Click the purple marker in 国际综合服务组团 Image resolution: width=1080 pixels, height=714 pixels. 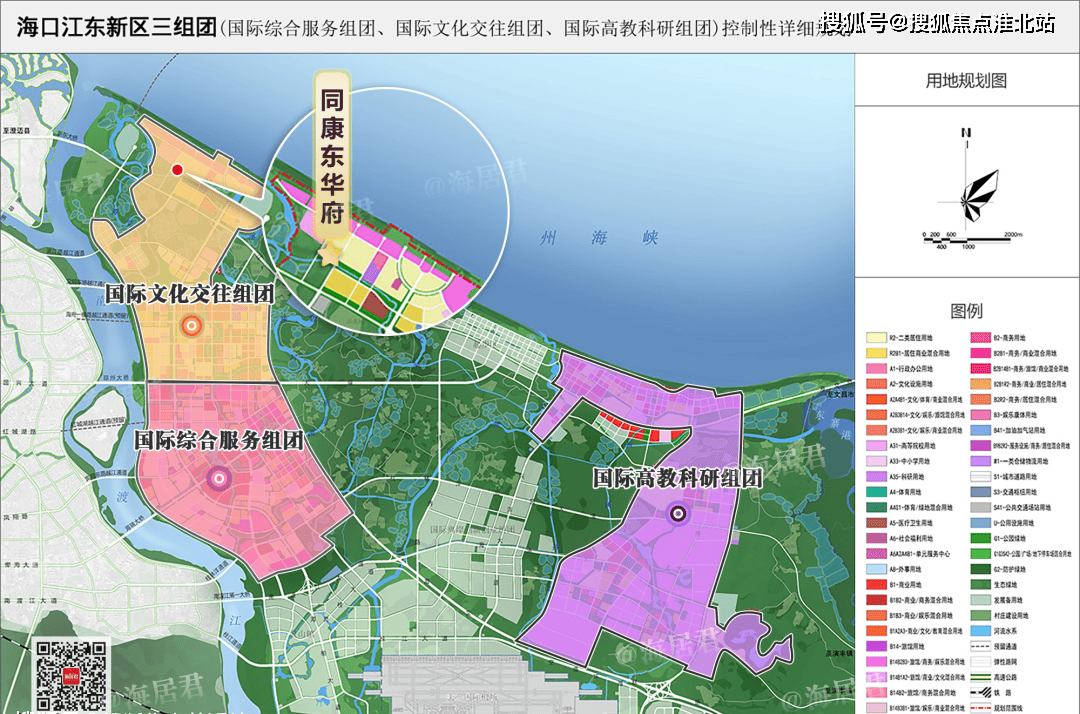(218, 479)
